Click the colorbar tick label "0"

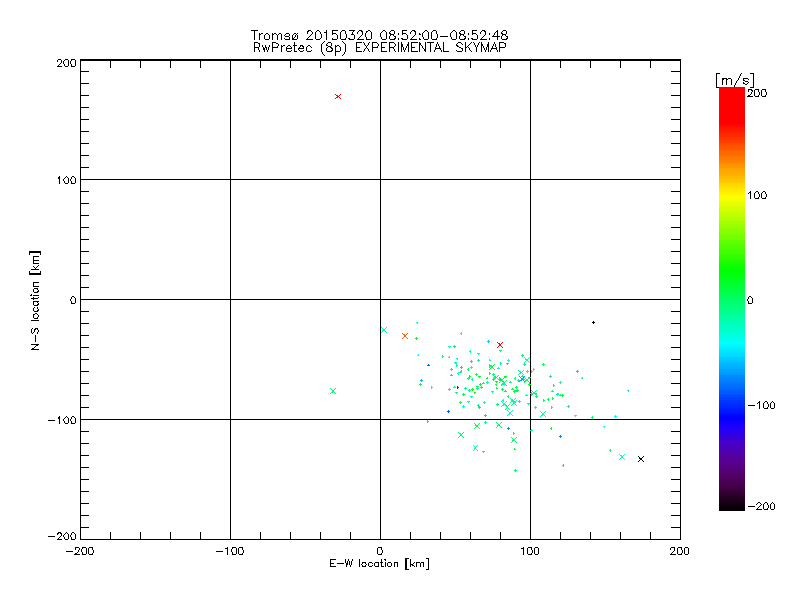(x=750, y=300)
